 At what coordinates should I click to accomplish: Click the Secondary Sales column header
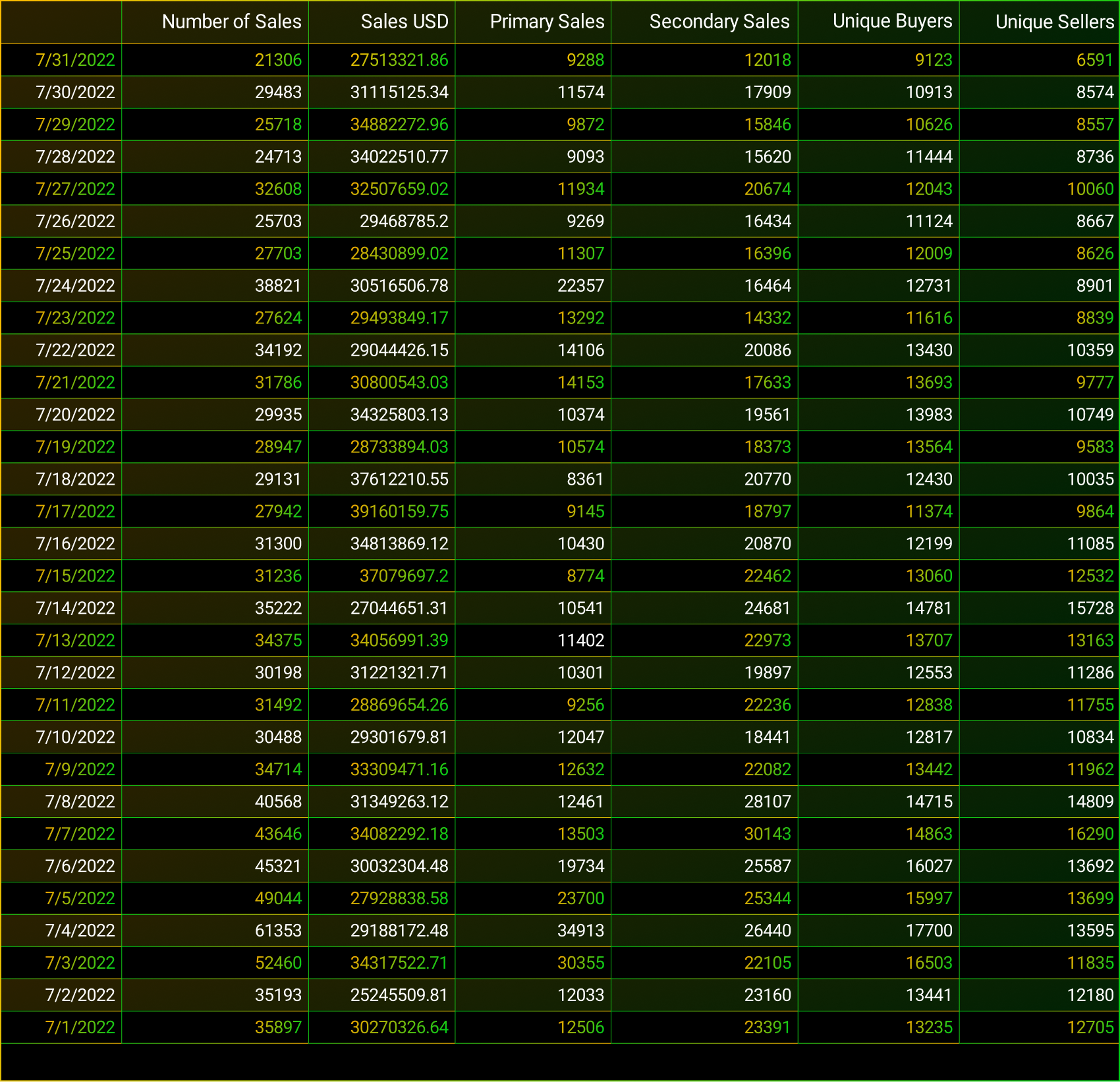(x=705, y=22)
